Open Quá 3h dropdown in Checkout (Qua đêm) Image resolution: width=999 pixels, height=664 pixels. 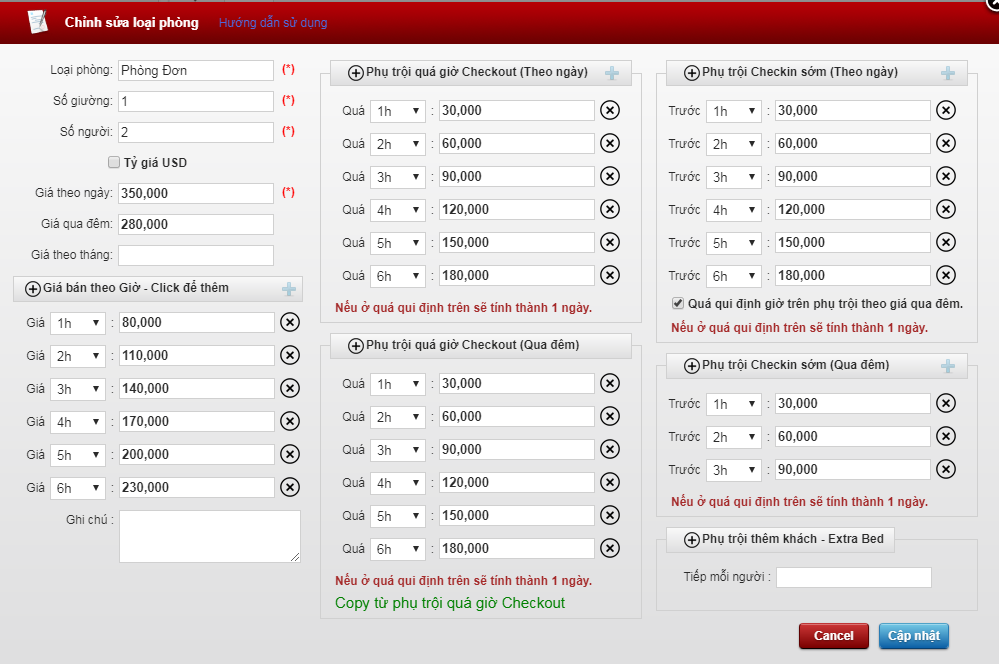click(x=398, y=450)
